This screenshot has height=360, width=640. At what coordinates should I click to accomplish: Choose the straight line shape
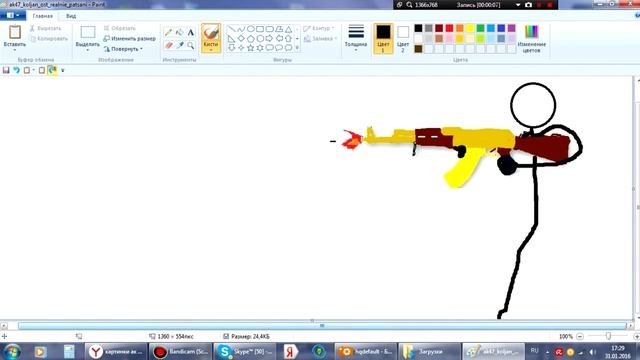(231, 29)
